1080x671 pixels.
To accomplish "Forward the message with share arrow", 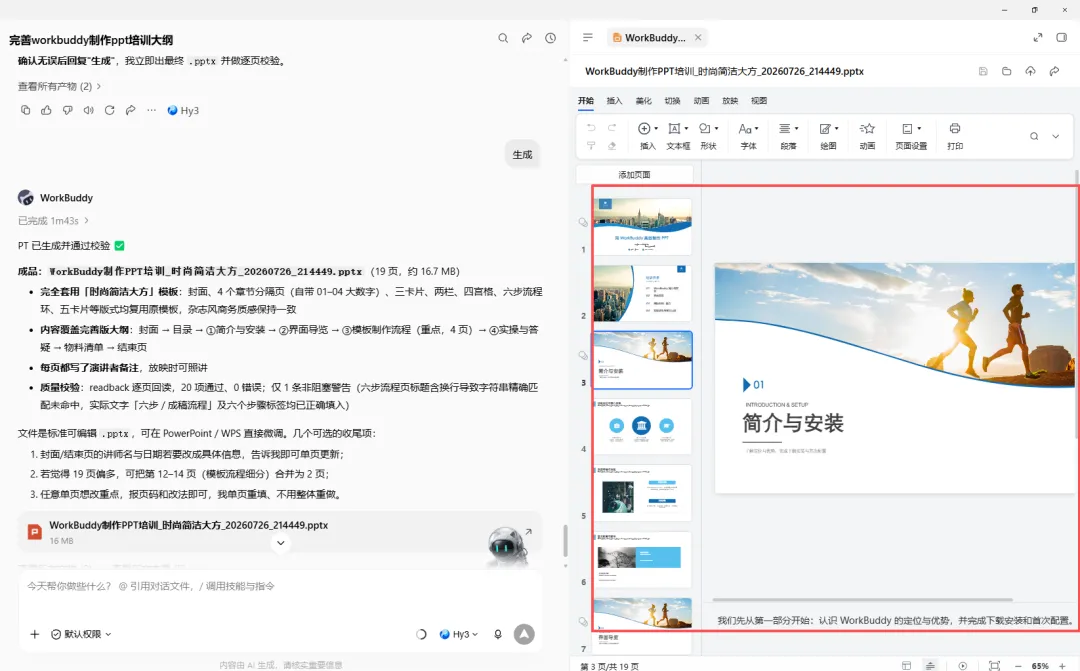I will 130,110.
